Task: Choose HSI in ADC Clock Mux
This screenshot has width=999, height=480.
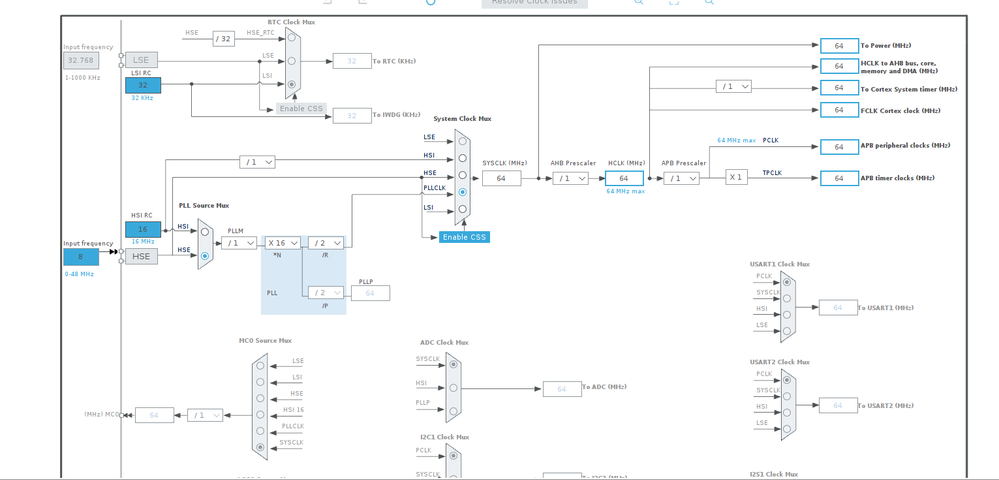Action: point(453,388)
